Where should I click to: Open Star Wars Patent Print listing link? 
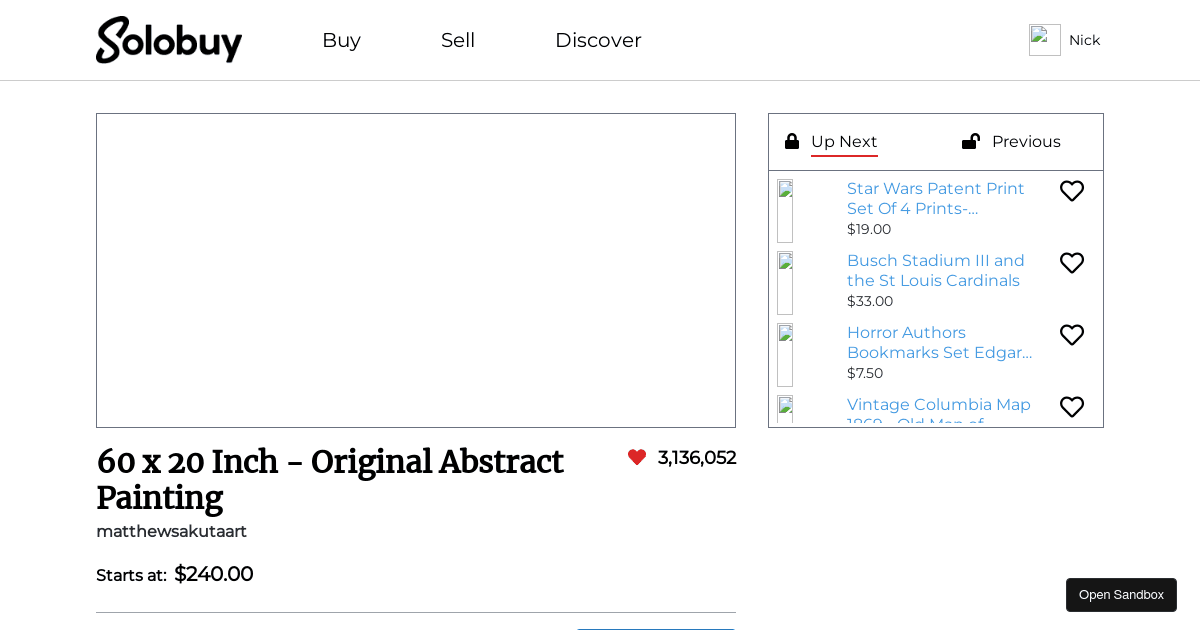[x=936, y=198]
